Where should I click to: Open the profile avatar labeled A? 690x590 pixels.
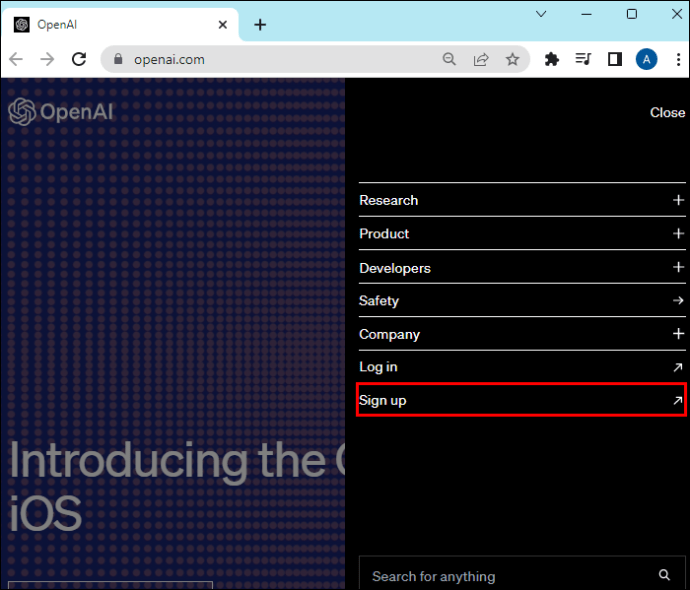[x=646, y=59]
